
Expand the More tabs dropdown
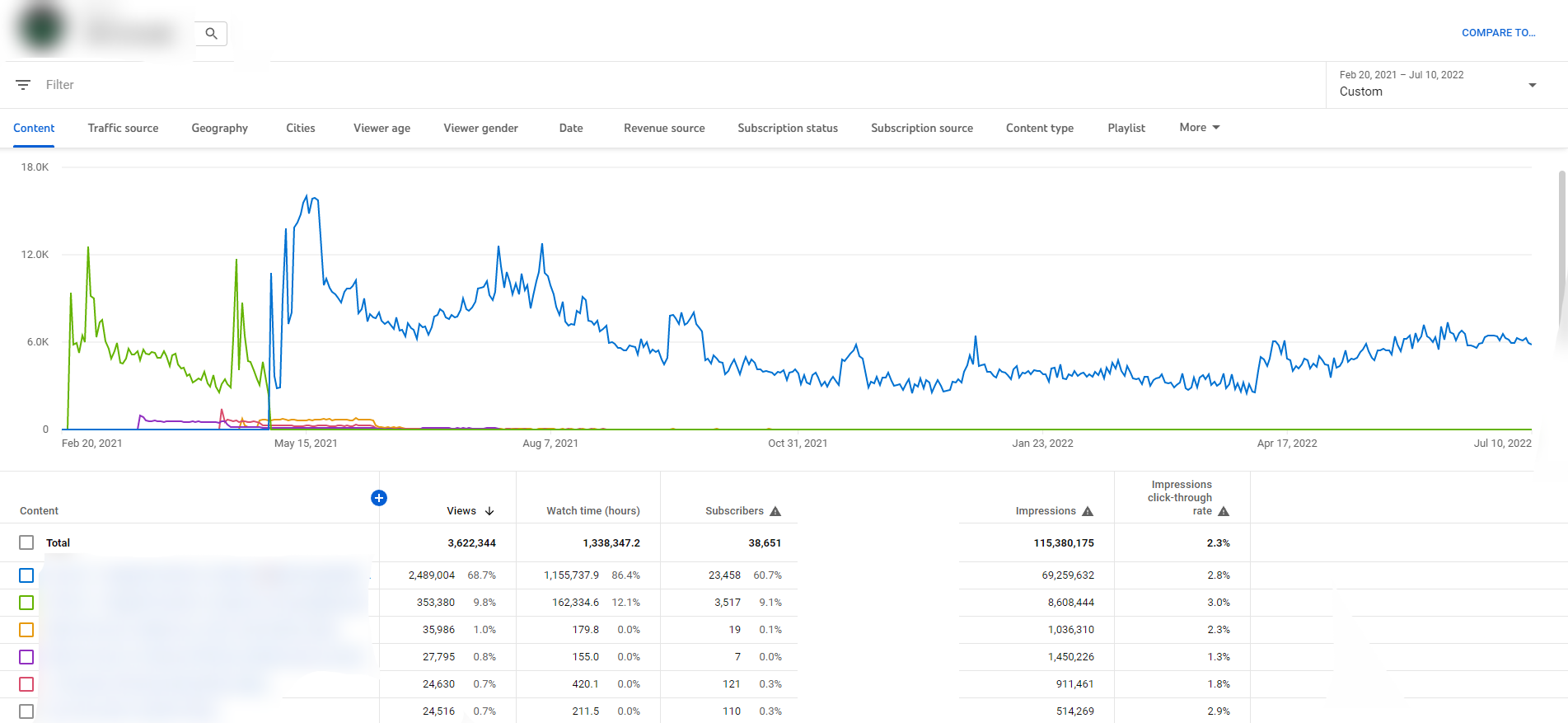(x=1199, y=128)
